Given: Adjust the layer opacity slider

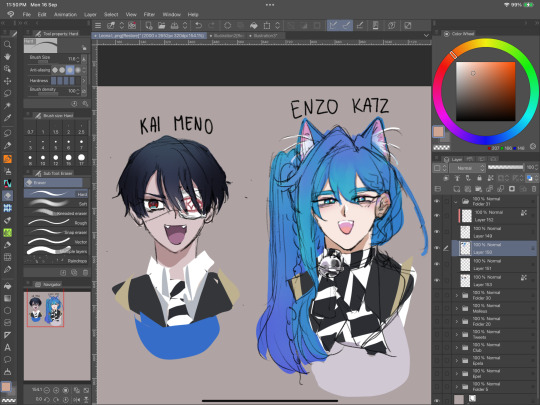Looking at the screenshot, I should 506,167.
